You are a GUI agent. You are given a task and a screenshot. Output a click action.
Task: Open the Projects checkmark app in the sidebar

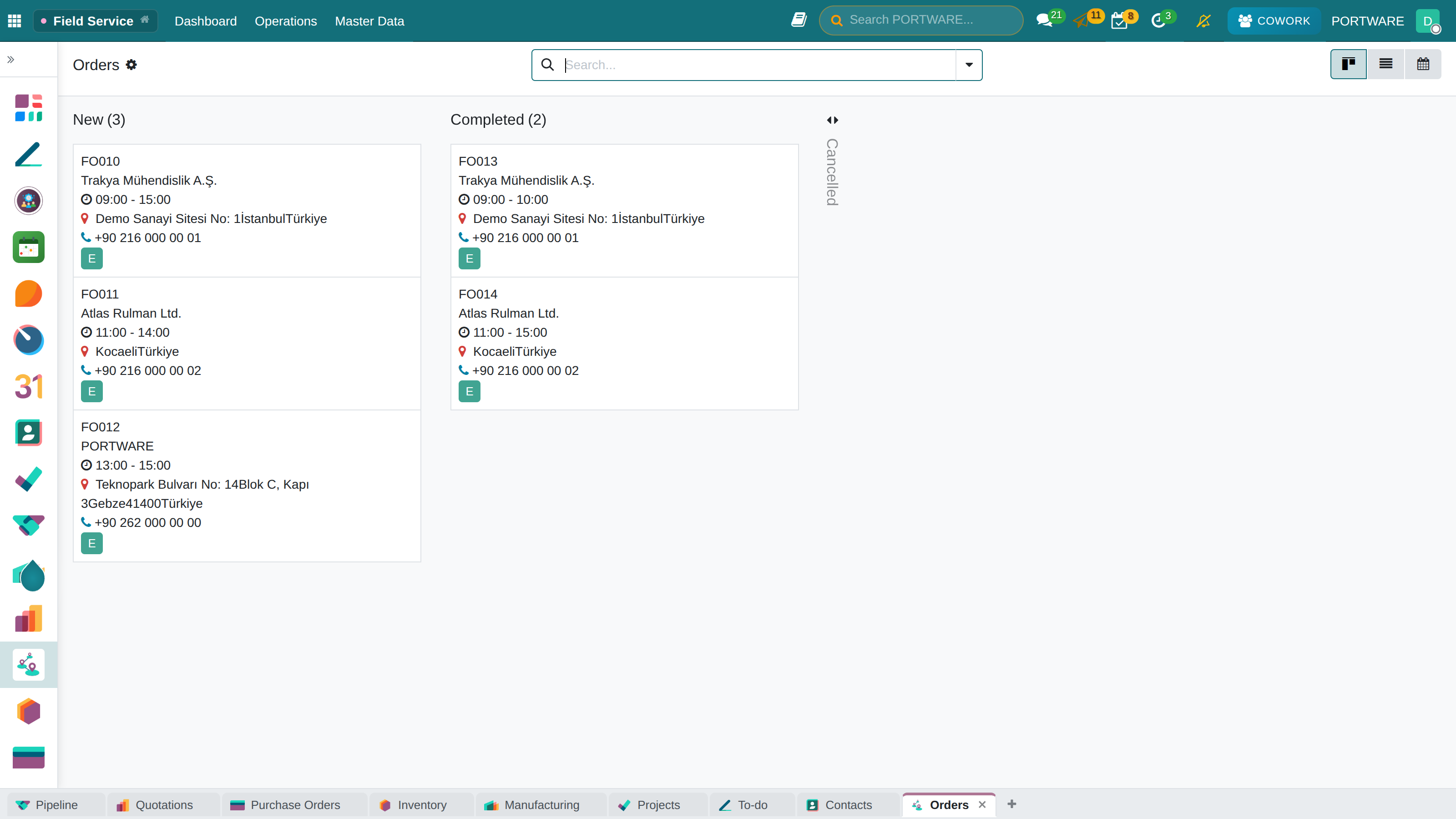(28, 479)
